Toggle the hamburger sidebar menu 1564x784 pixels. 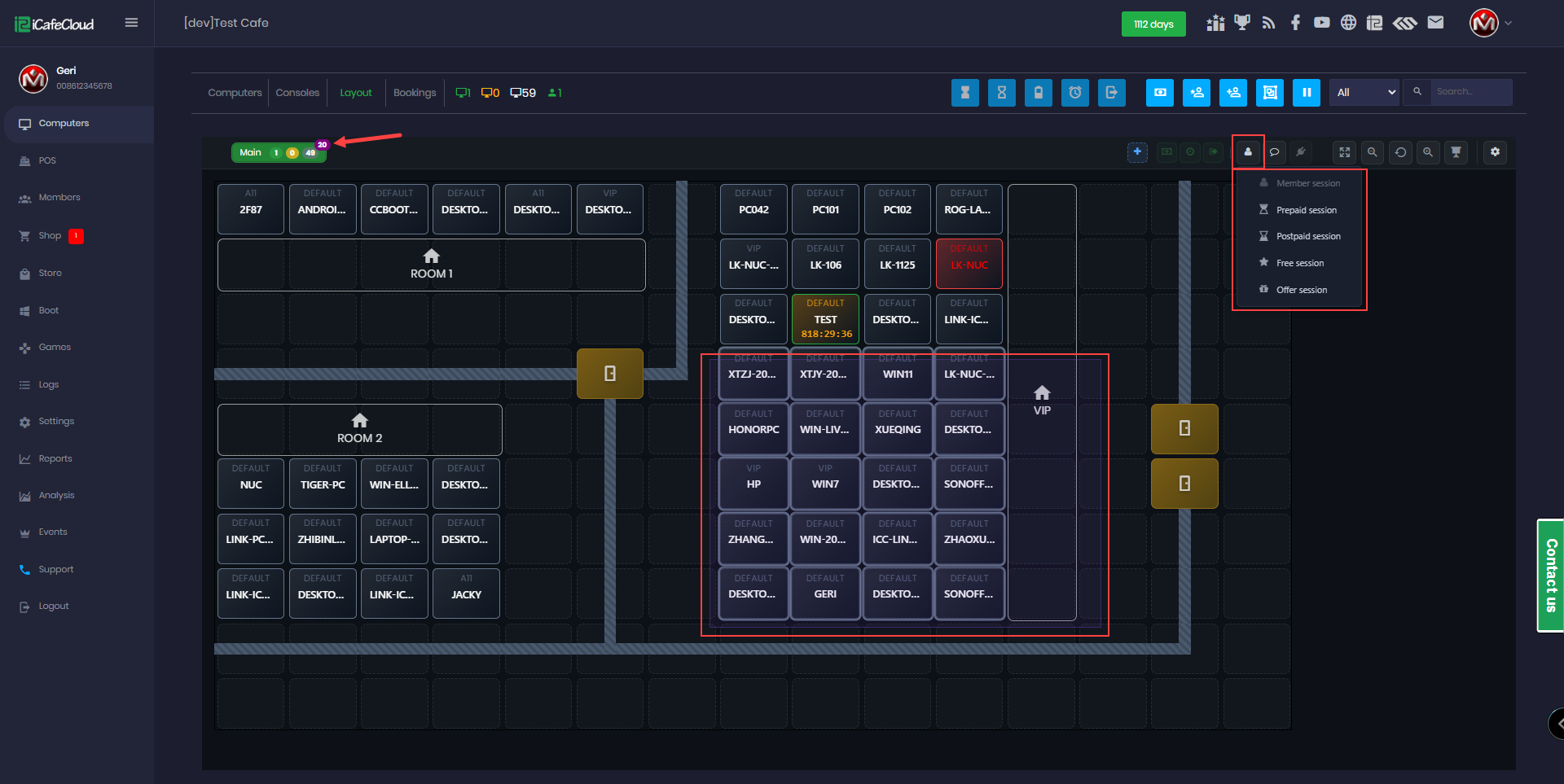point(131,23)
